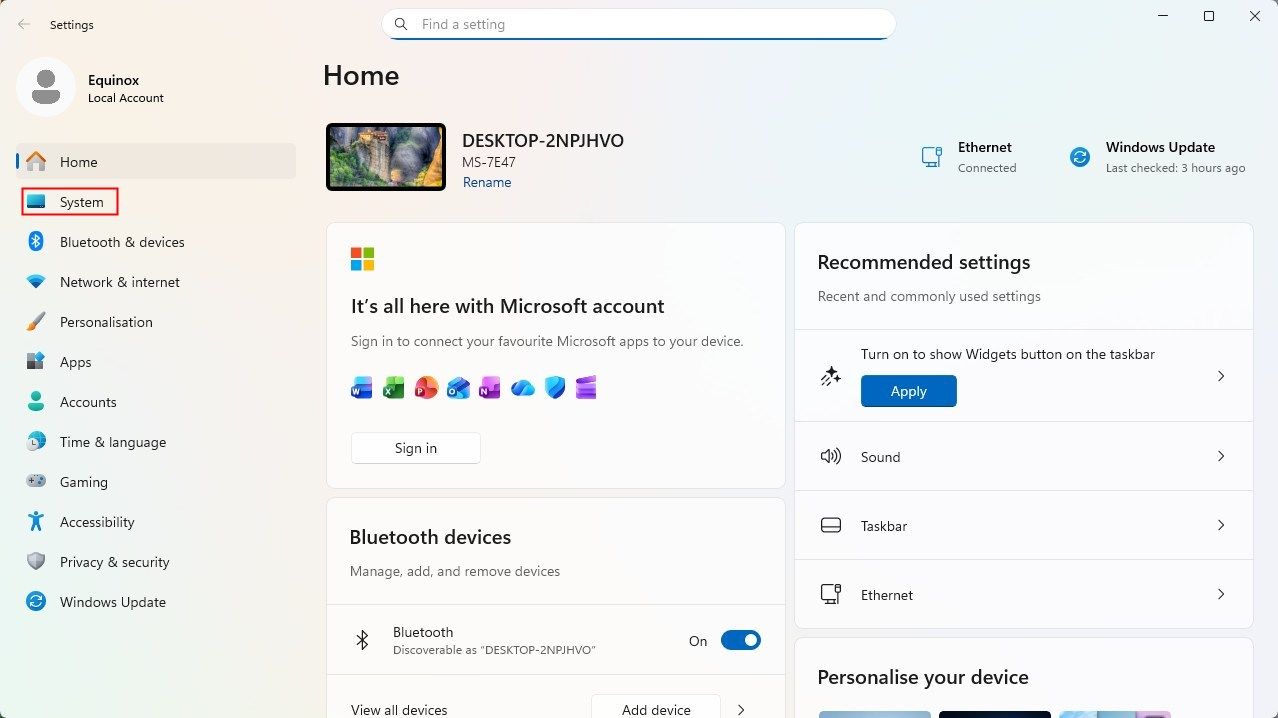Click the System monitor icon in sidebar
The image size is (1278, 718).
36,202
